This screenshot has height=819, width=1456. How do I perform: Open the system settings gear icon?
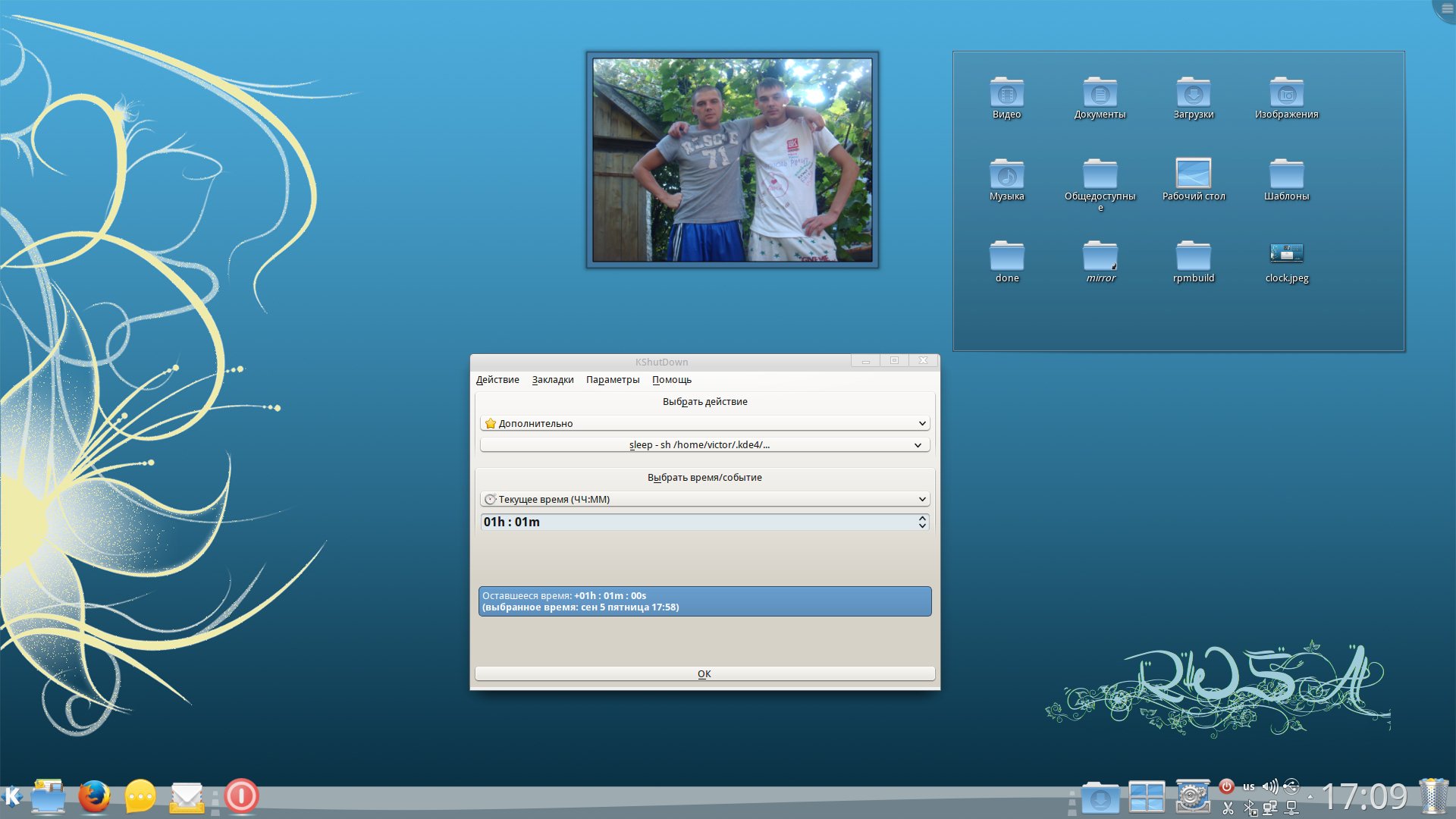coord(1193,796)
